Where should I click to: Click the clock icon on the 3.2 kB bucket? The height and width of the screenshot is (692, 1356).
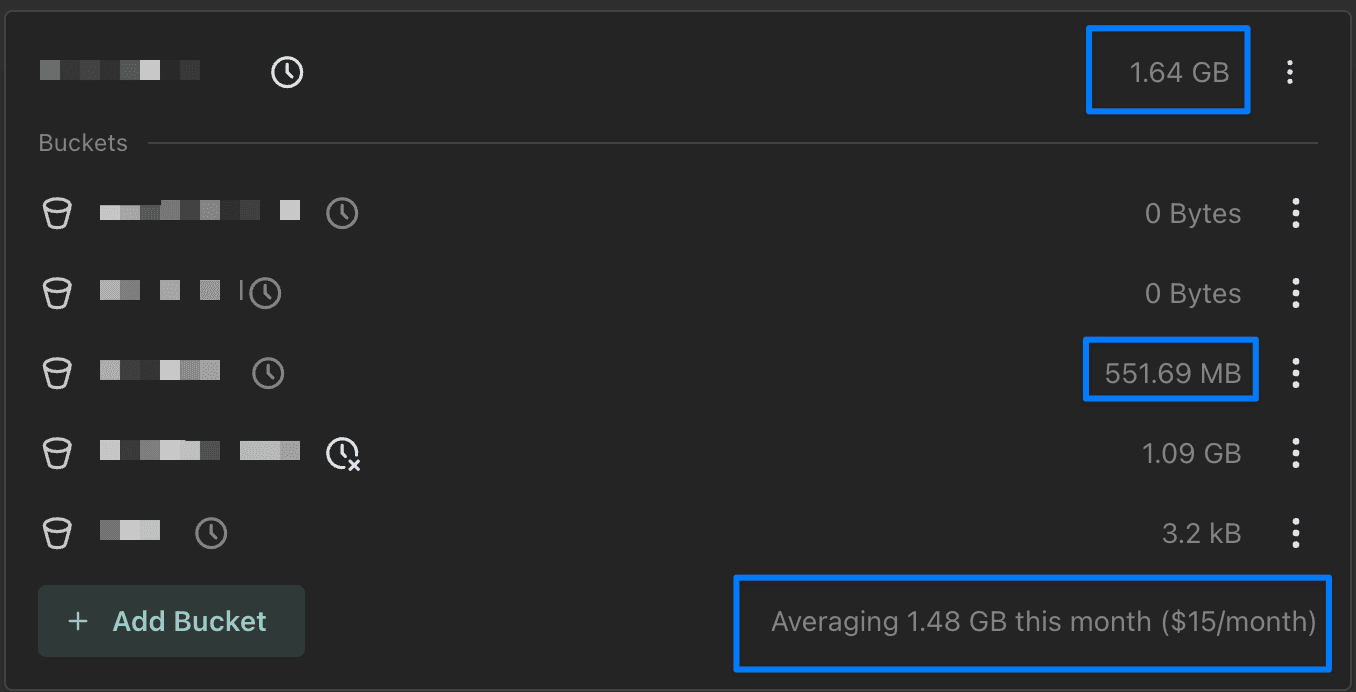pyautogui.click(x=211, y=533)
